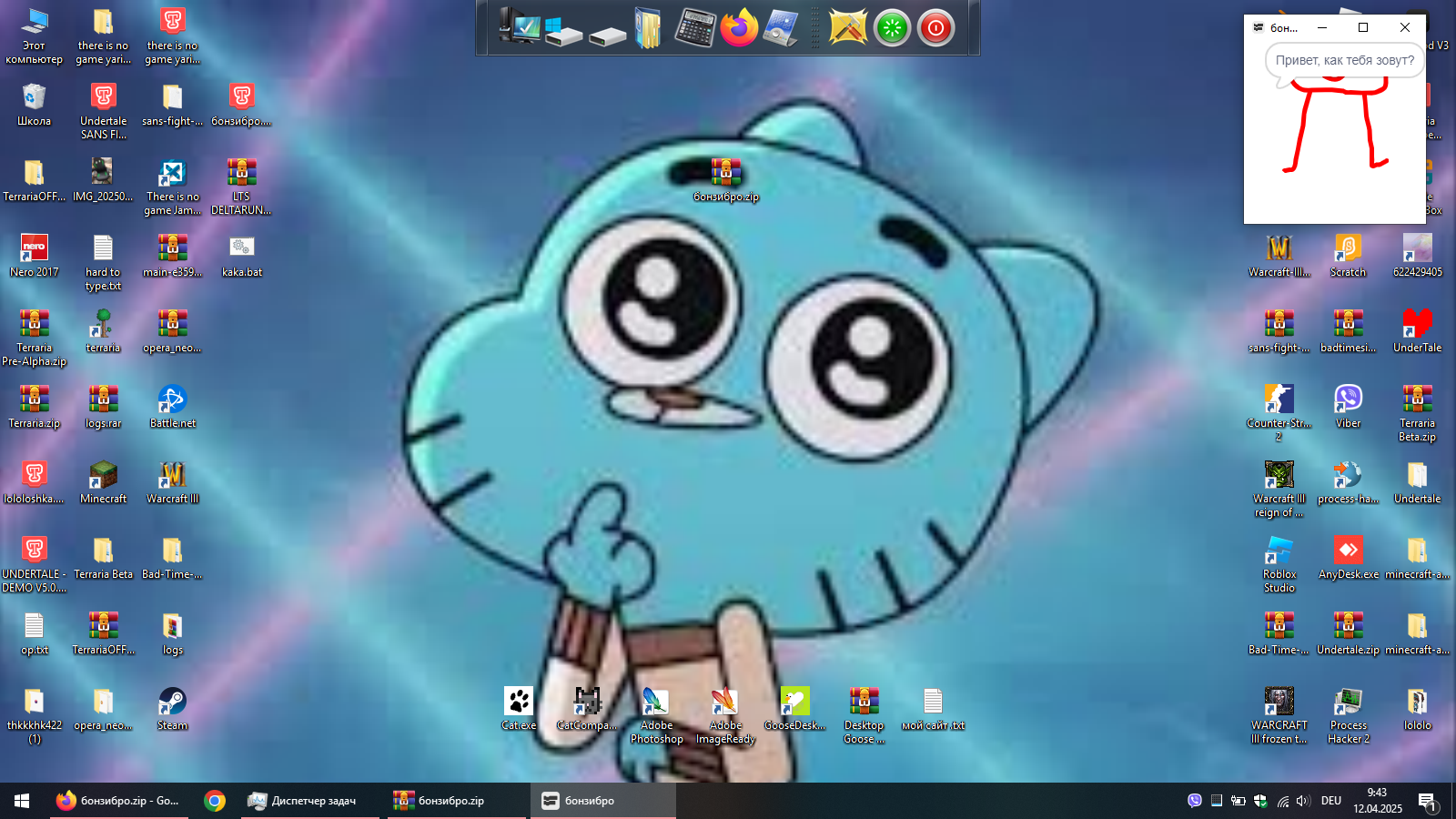Select the GooseDesk... shortcut icon
Image resolution: width=1456 pixels, height=819 pixels.
pyautogui.click(x=794, y=709)
